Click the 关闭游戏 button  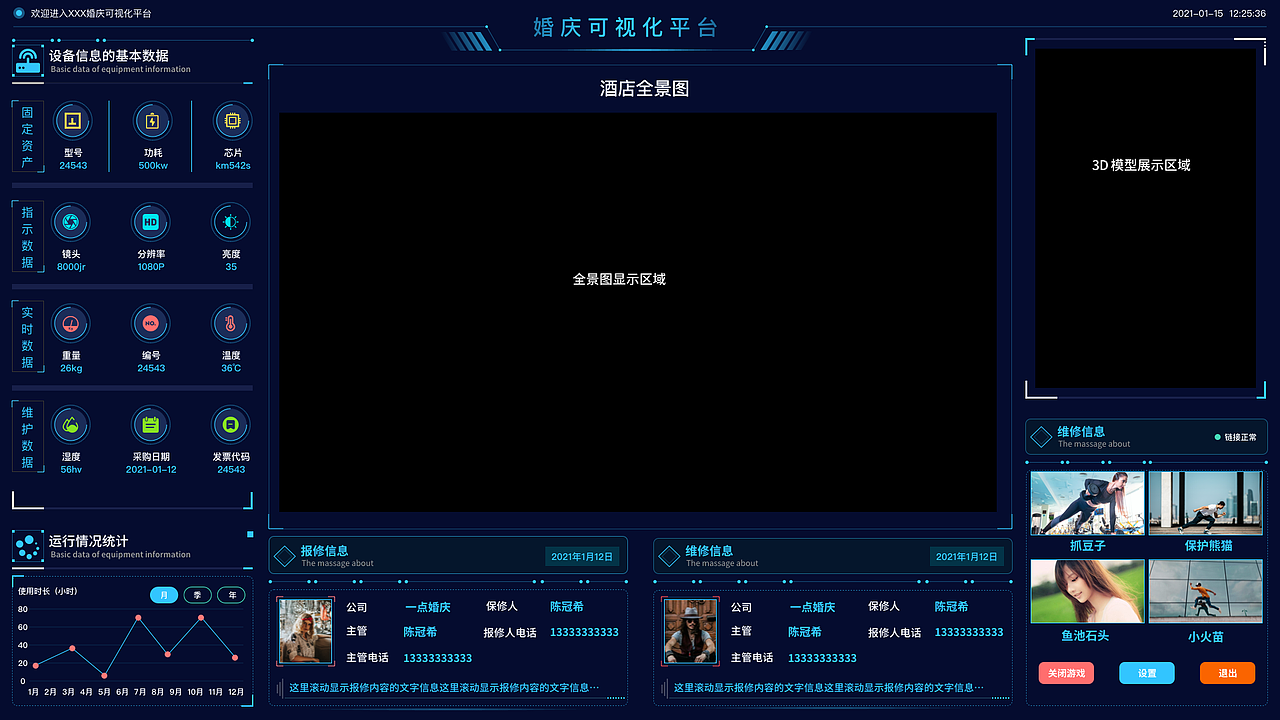(1066, 673)
